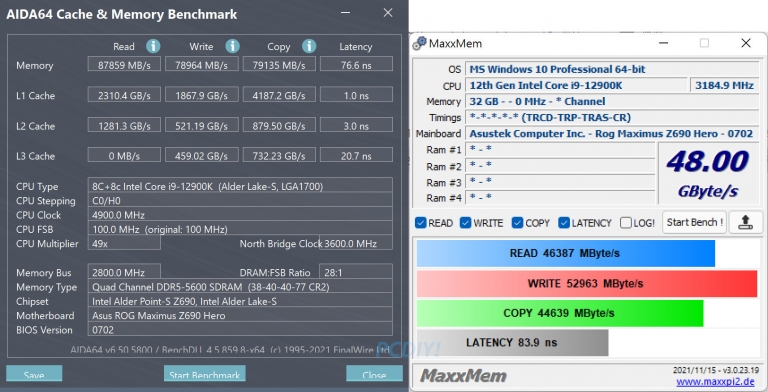The image size is (768, 392).
Task: Click L2 Cache Copy value 879.50 GB/s
Action: (x=279, y=125)
